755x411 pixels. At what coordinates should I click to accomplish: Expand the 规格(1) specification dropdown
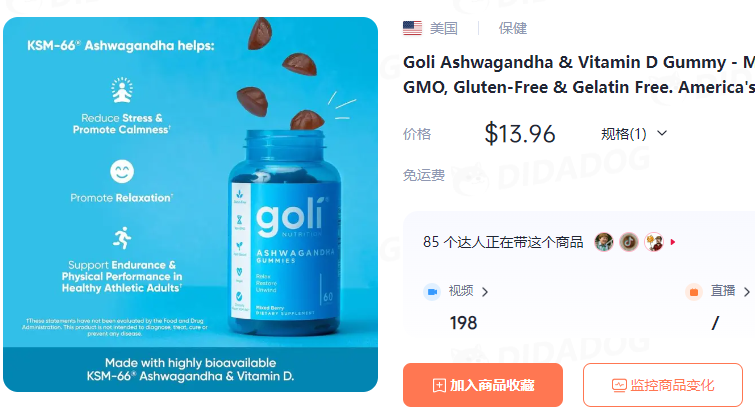(634, 134)
